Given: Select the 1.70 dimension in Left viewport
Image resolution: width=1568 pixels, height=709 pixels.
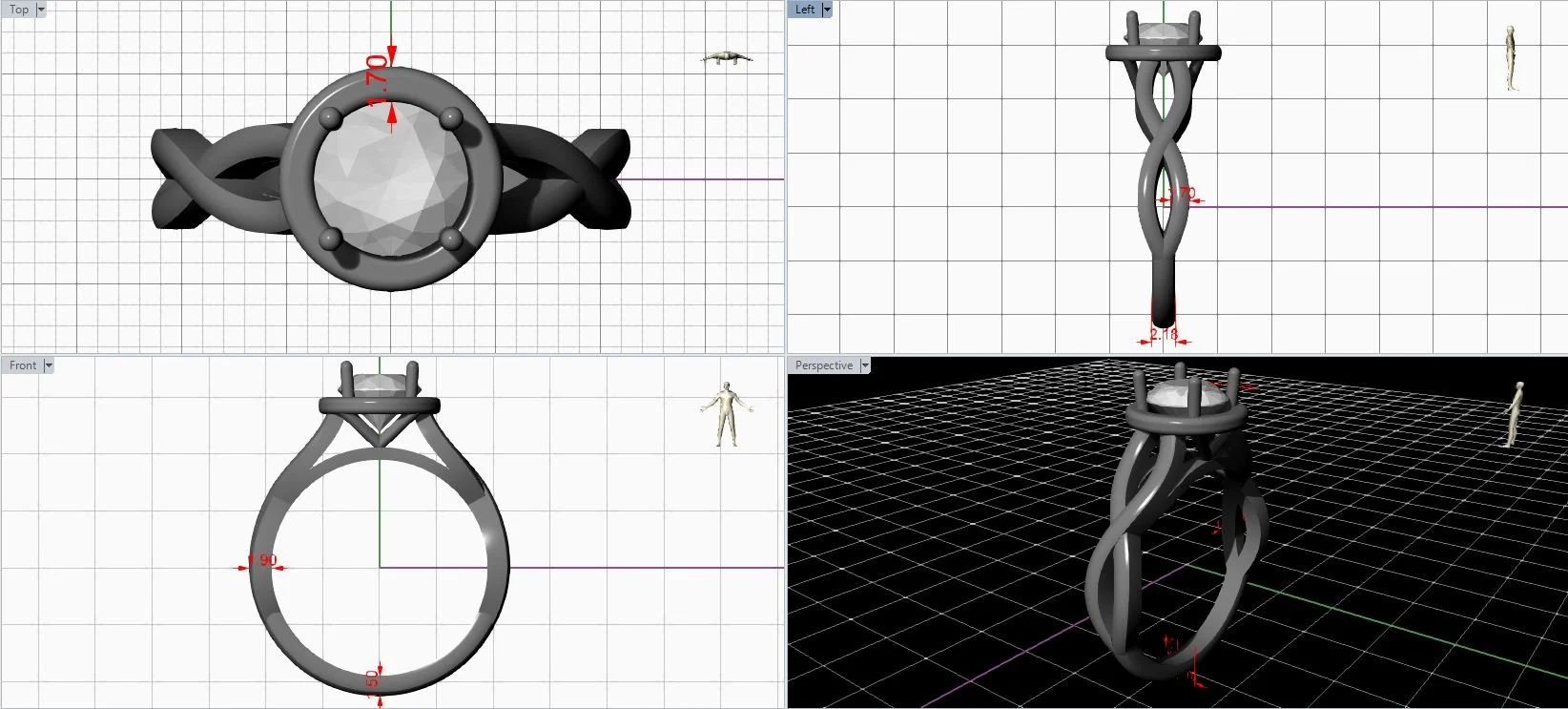Looking at the screenshot, I should [x=1183, y=194].
